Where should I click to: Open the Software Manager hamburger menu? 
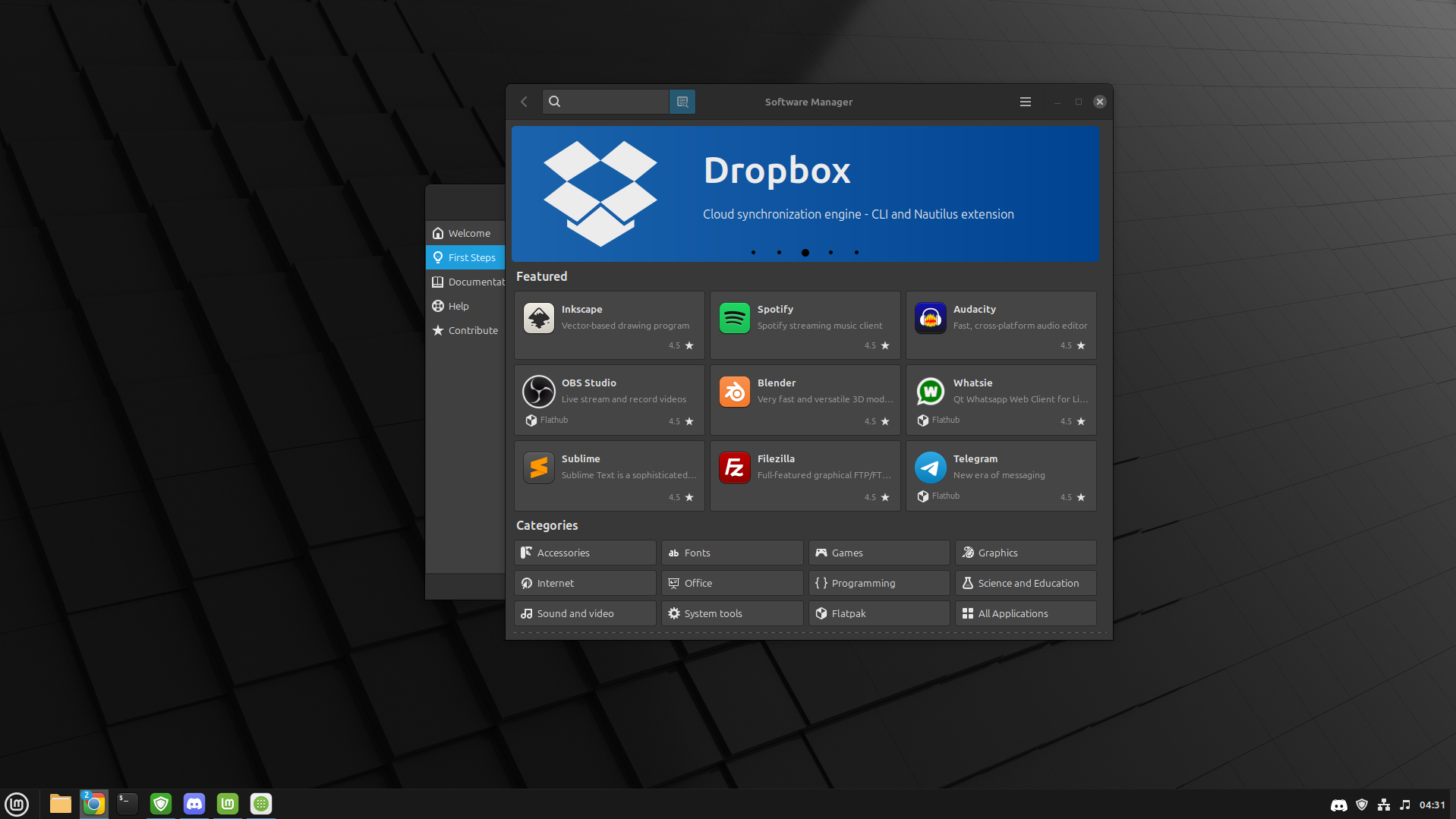tap(1026, 102)
